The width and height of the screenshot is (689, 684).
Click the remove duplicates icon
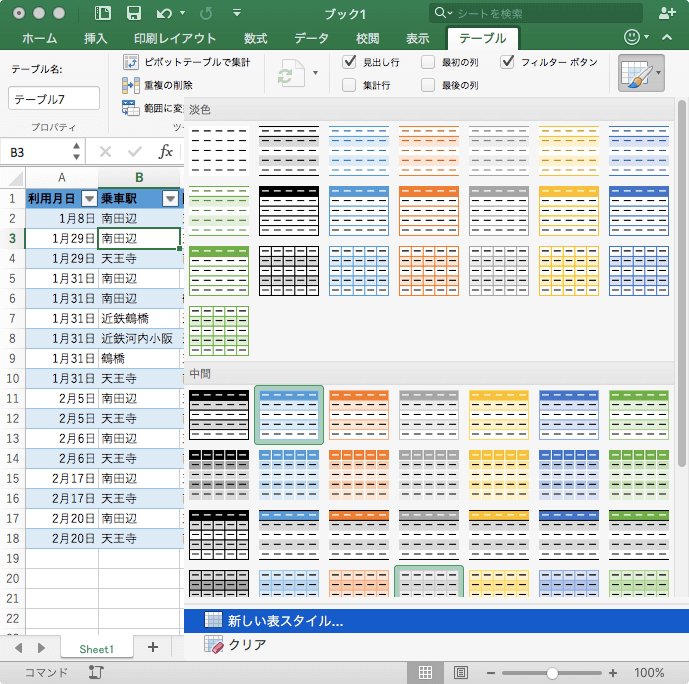(x=131, y=85)
